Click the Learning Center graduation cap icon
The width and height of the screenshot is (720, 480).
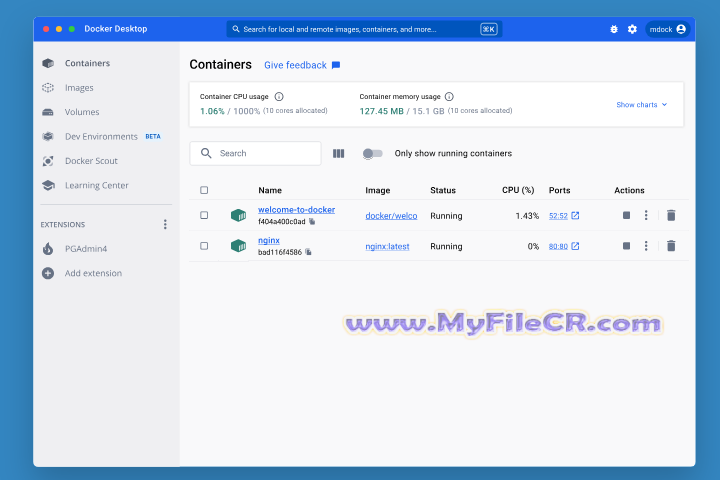(x=48, y=185)
